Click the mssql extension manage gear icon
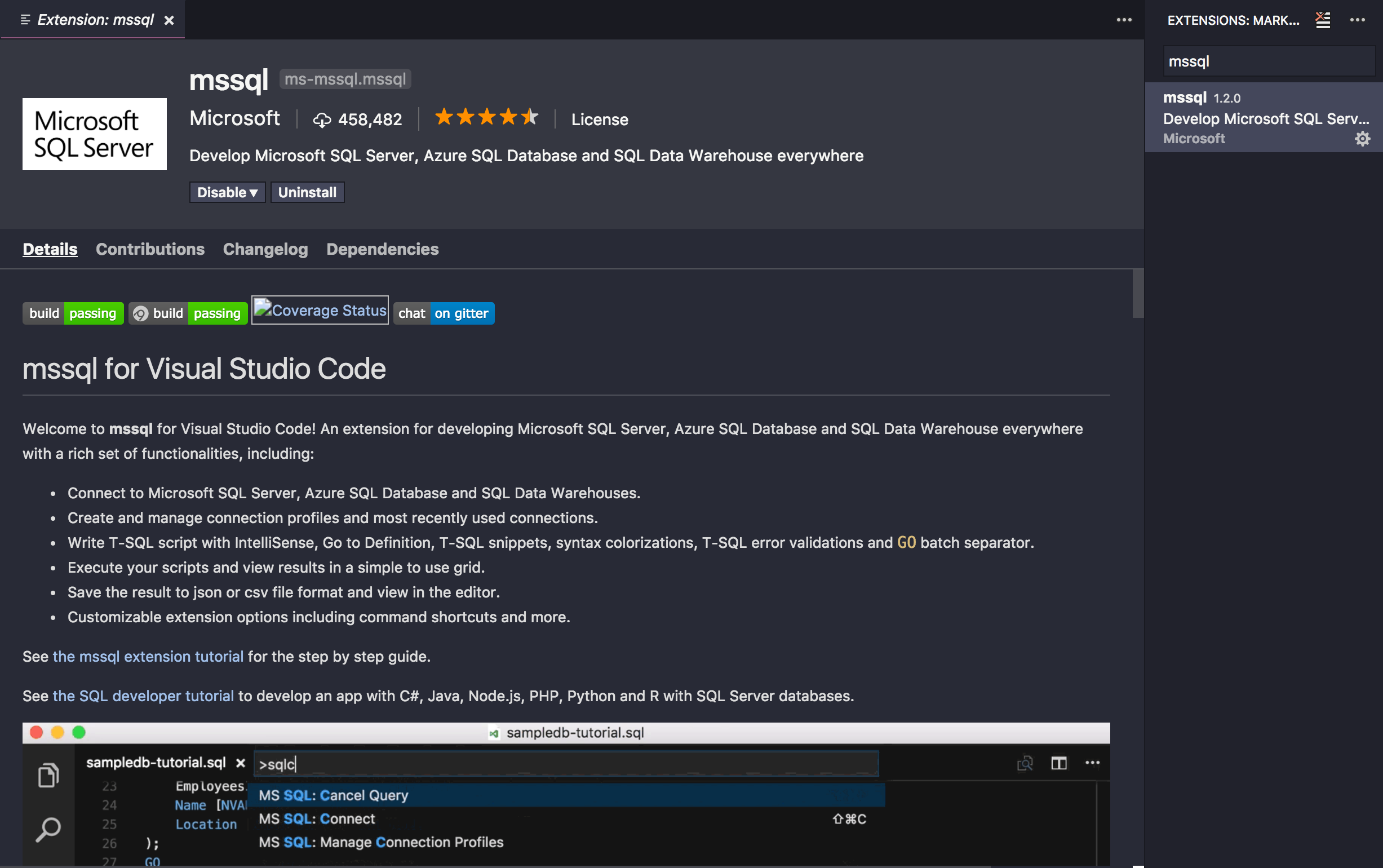Viewport: 1383px width, 868px height. (x=1362, y=139)
